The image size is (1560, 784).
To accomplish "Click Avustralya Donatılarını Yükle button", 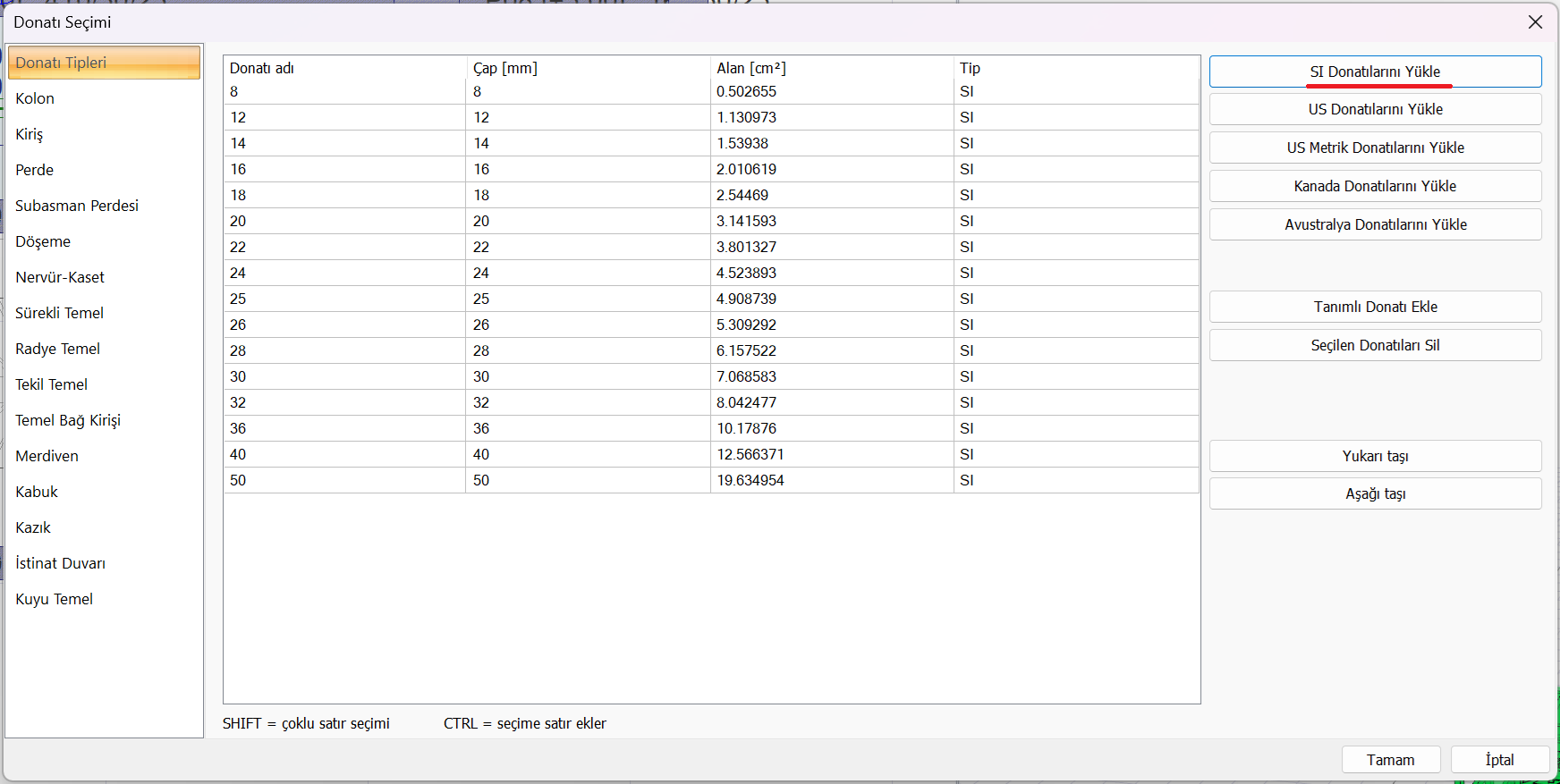I will point(1375,224).
